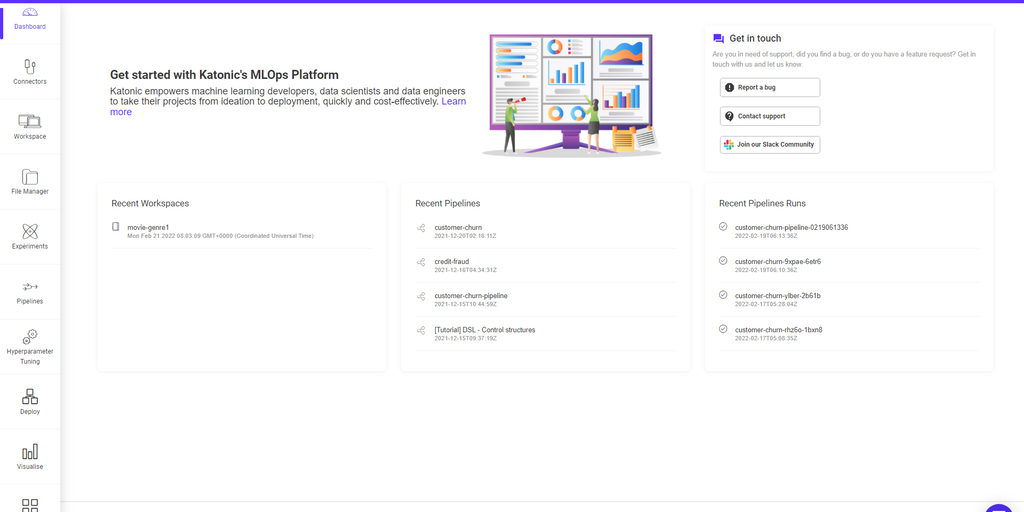Image resolution: width=1024 pixels, height=512 pixels.
Task: Open the Visualise bar chart icon
Action: [x=30, y=451]
